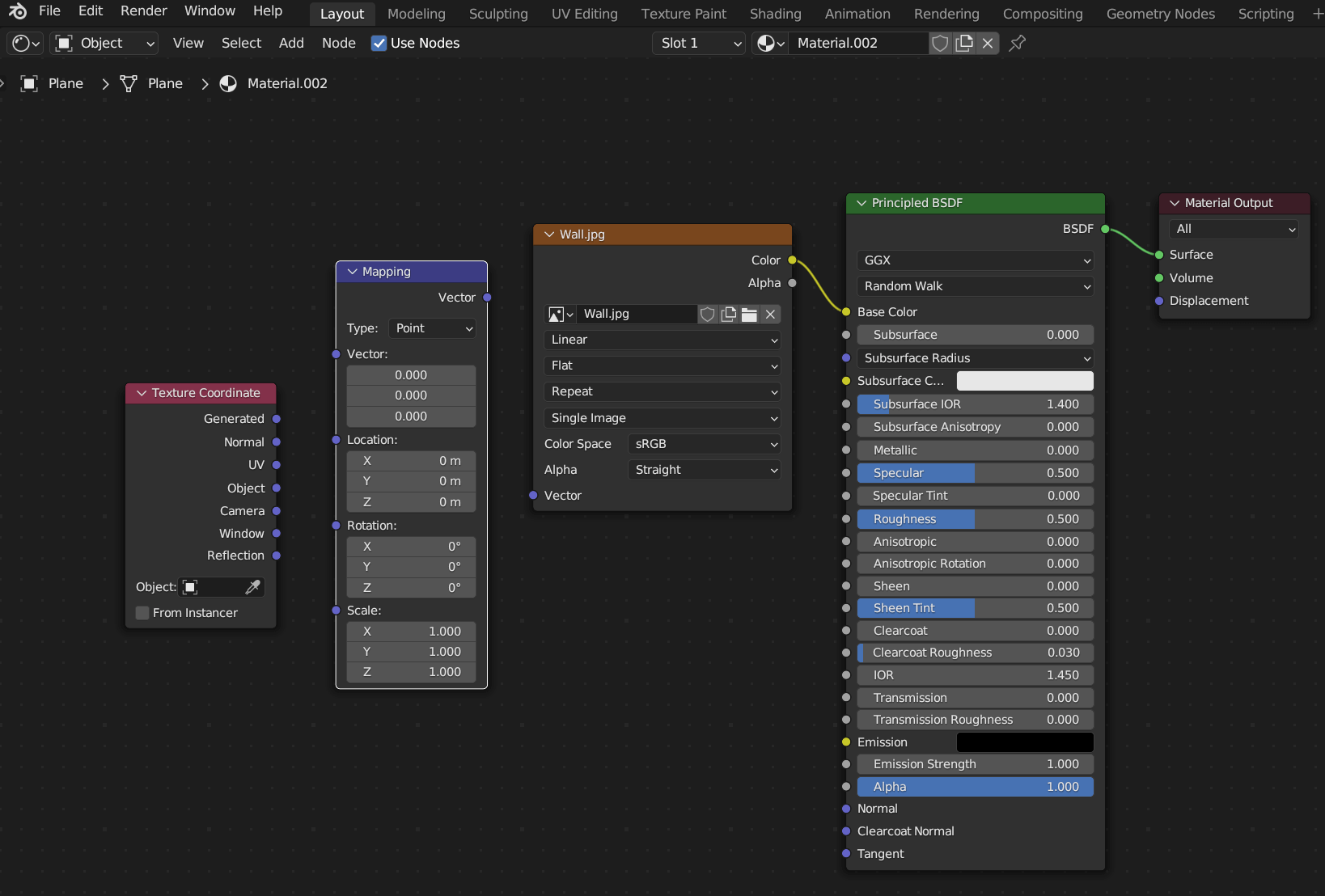Click the Material.002 sphere icon in breadcrumb
The height and width of the screenshot is (896, 1325).
point(229,83)
